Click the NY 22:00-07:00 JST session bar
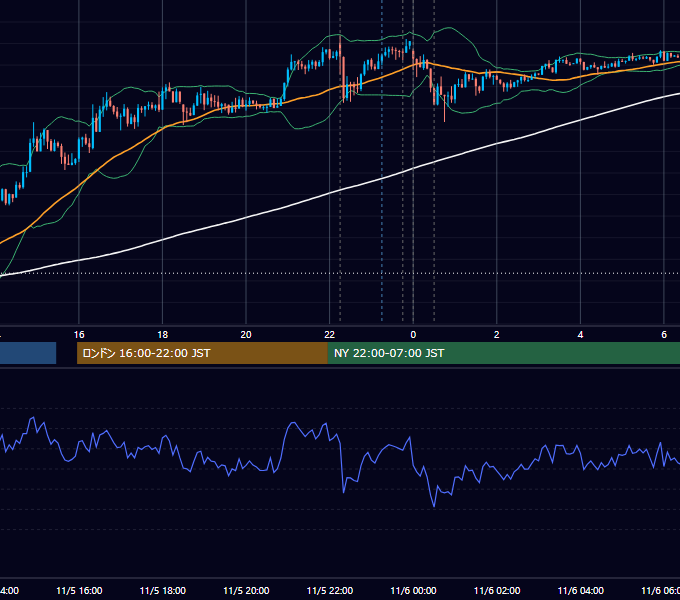Image resolution: width=680 pixels, height=600 pixels. [503, 353]
